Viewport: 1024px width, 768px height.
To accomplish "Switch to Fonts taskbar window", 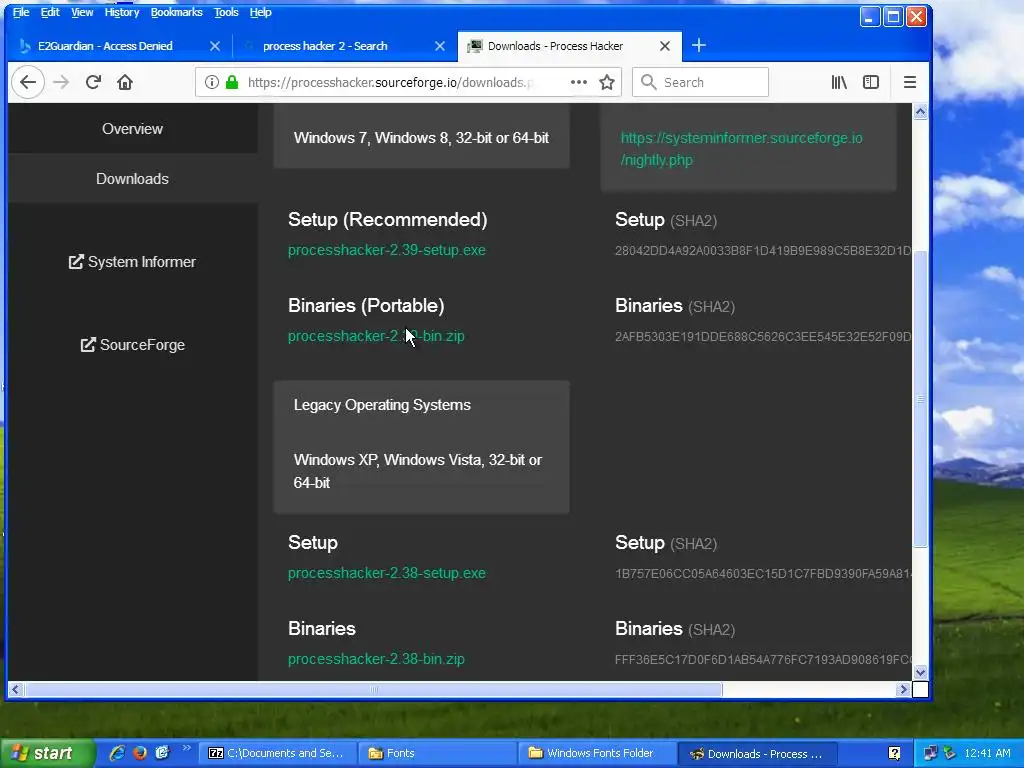I will pos(438,753).
